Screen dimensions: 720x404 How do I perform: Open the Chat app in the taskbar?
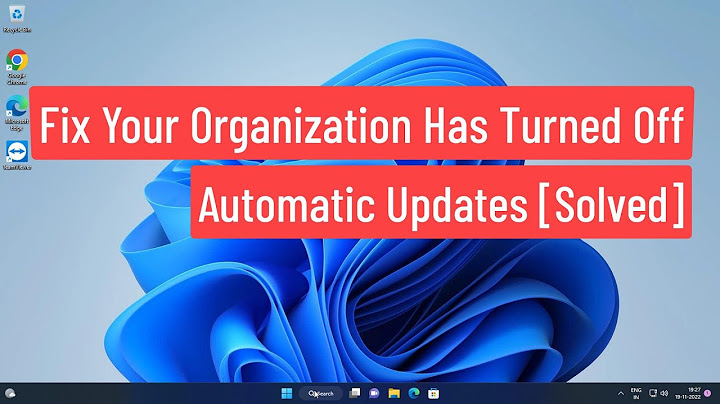(x=374, y=393)
